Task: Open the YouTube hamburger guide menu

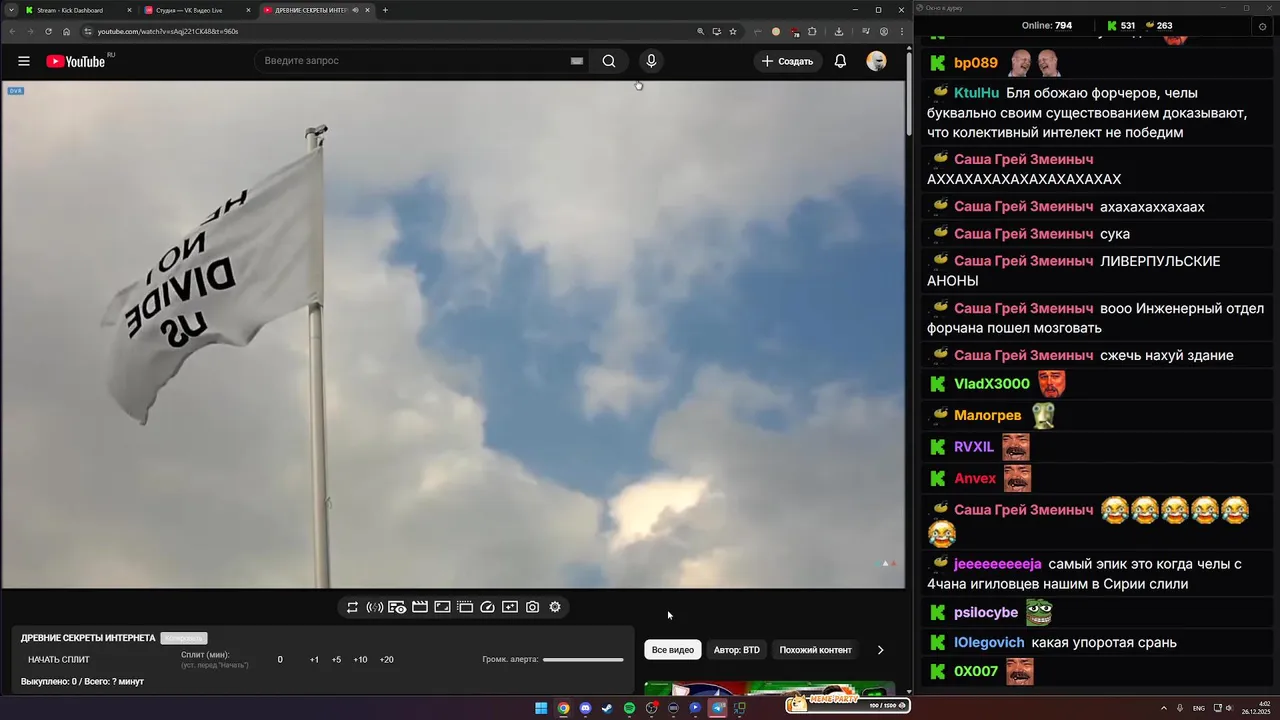Action: (x=24, y=61)
